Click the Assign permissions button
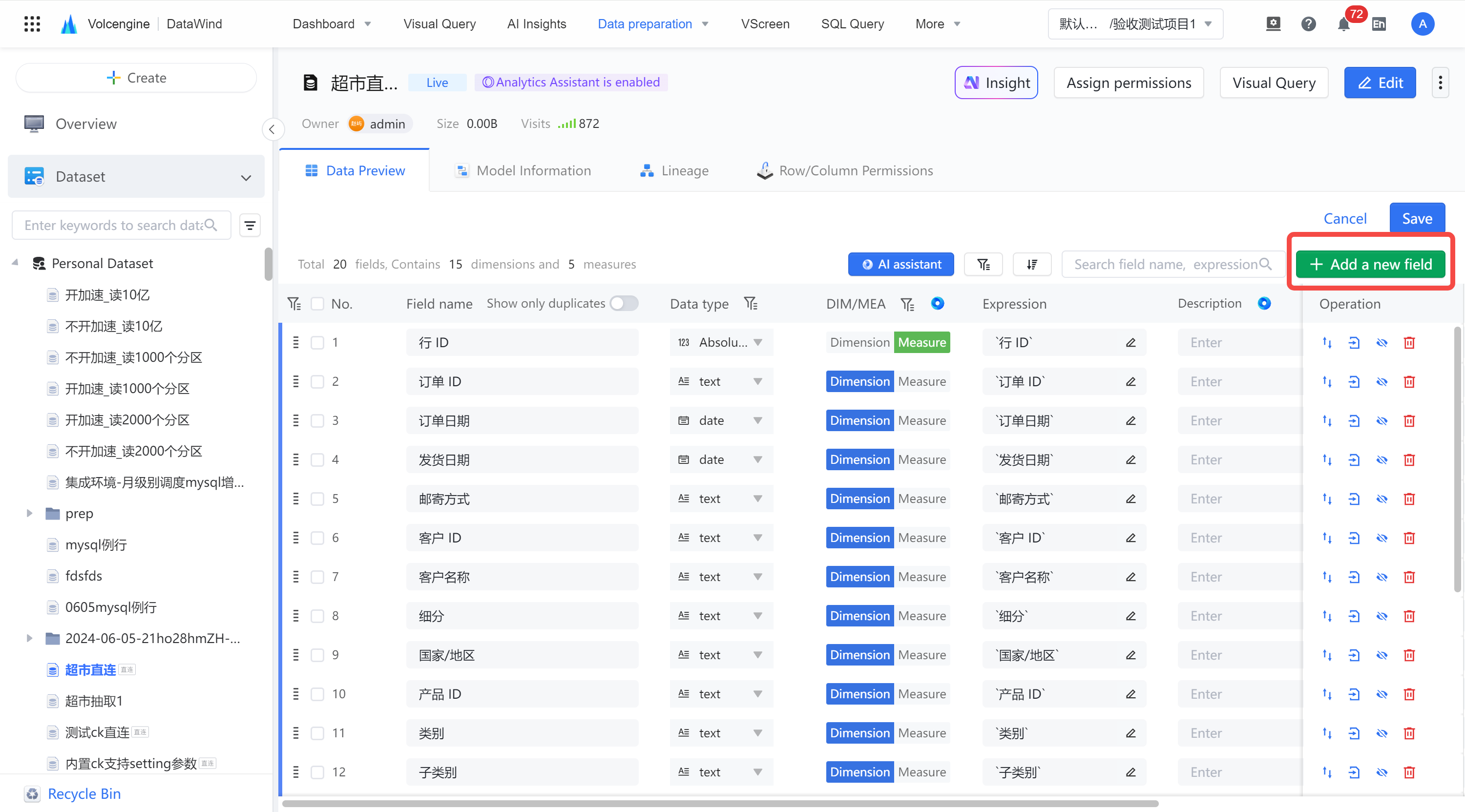 click(x=1129, y=83)
